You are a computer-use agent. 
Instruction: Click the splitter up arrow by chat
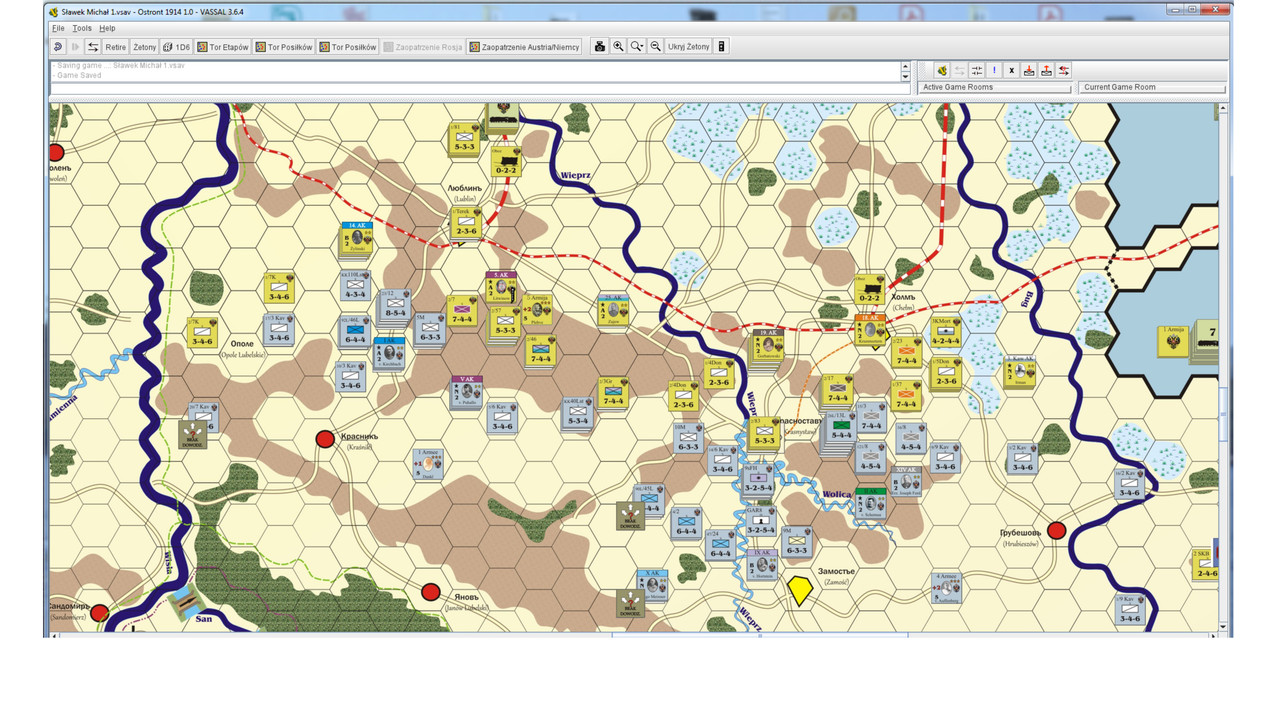pos(906,65)
